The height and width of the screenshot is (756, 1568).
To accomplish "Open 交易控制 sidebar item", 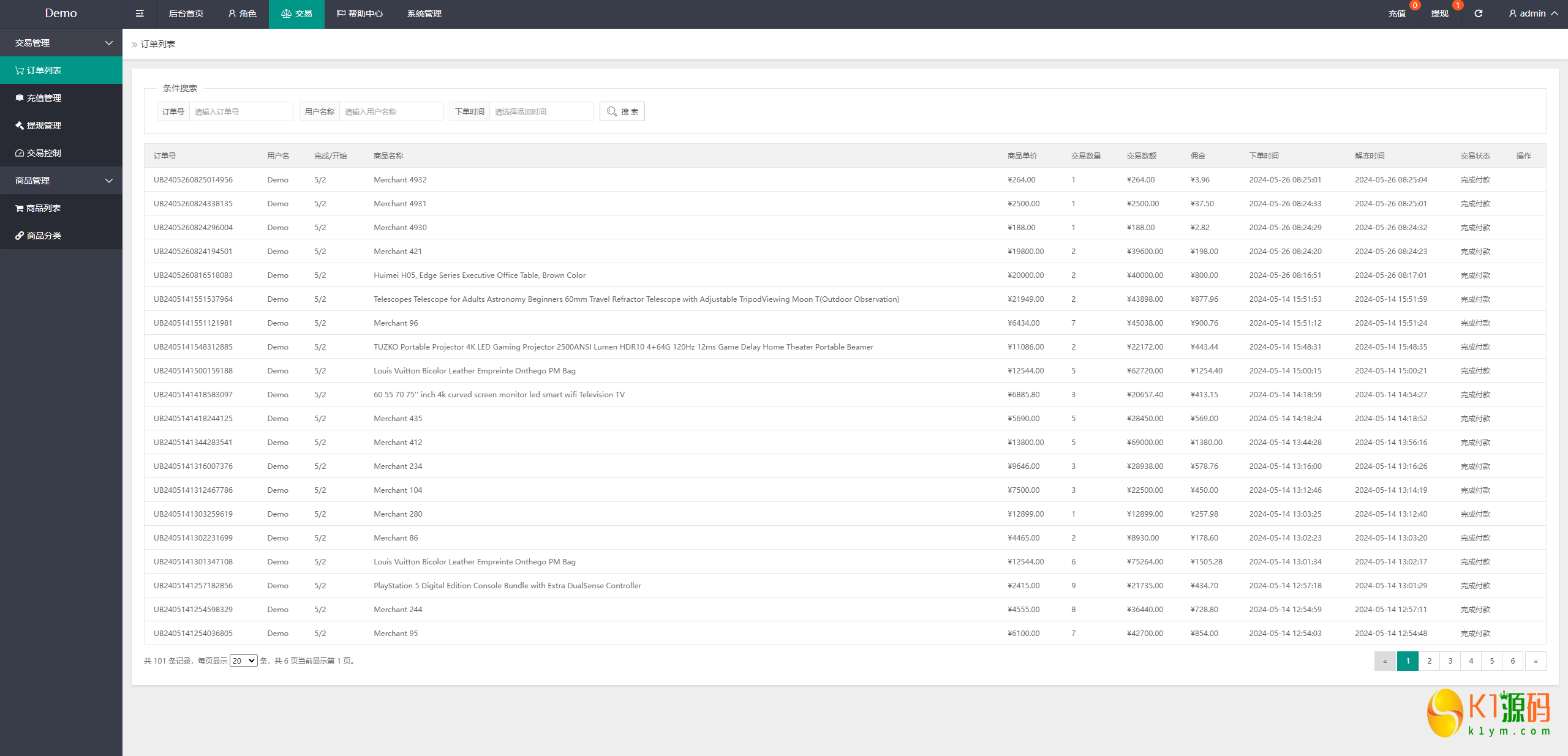I will 61,153.
